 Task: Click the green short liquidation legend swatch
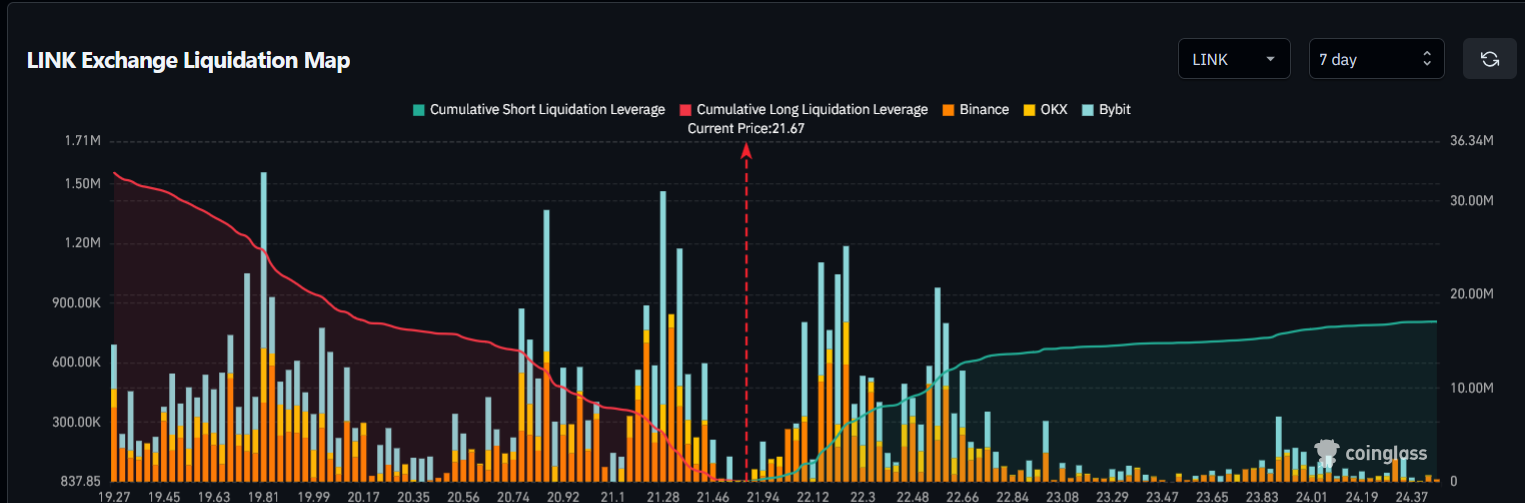(419, 109)
